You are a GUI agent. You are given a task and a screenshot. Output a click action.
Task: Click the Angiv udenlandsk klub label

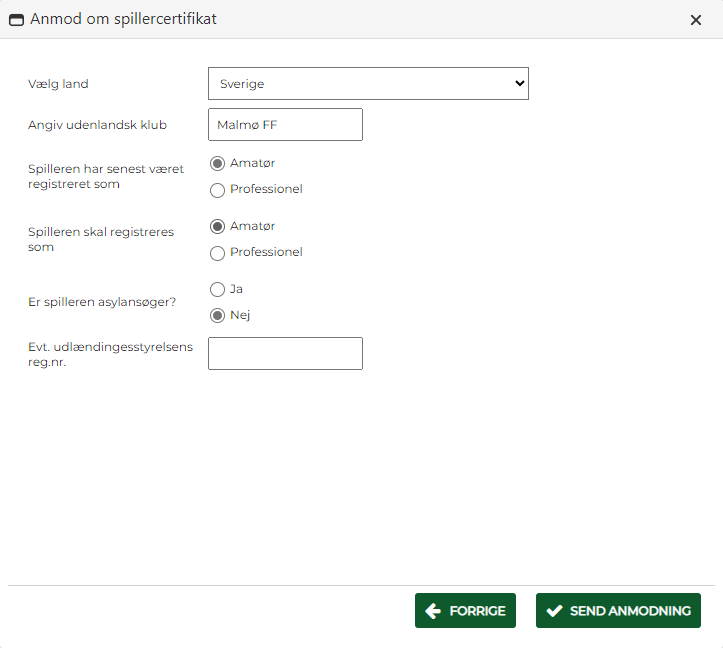pos(97,125)
